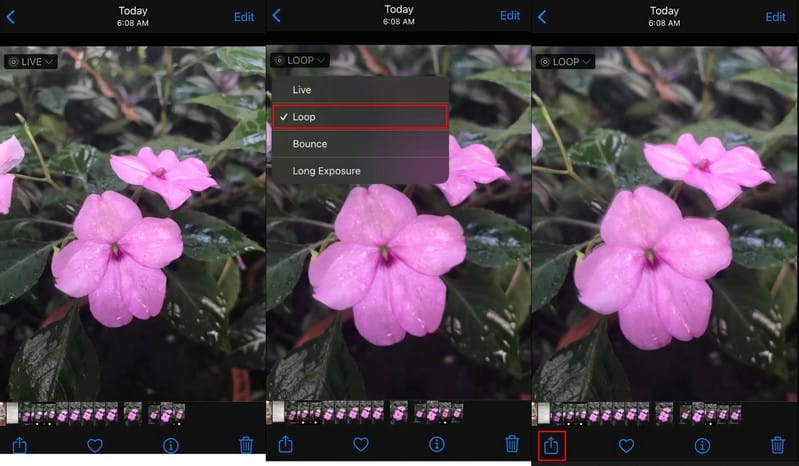Open the LIVE effect dropdown in left screenshot
This screenshot has width=799, height=466.
tap(31, 62)
